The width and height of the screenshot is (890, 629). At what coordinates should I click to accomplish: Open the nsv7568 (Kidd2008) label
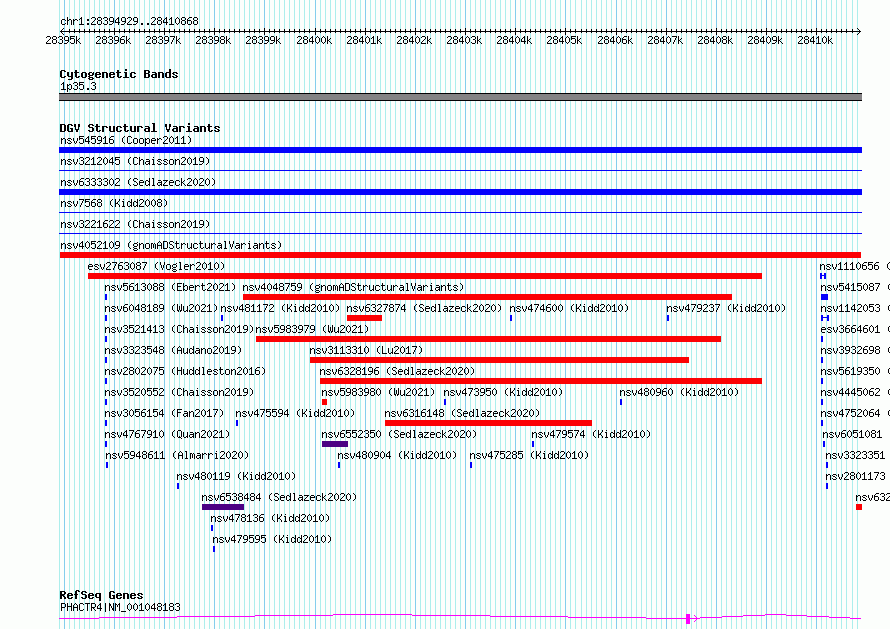(x=114, y=203)
